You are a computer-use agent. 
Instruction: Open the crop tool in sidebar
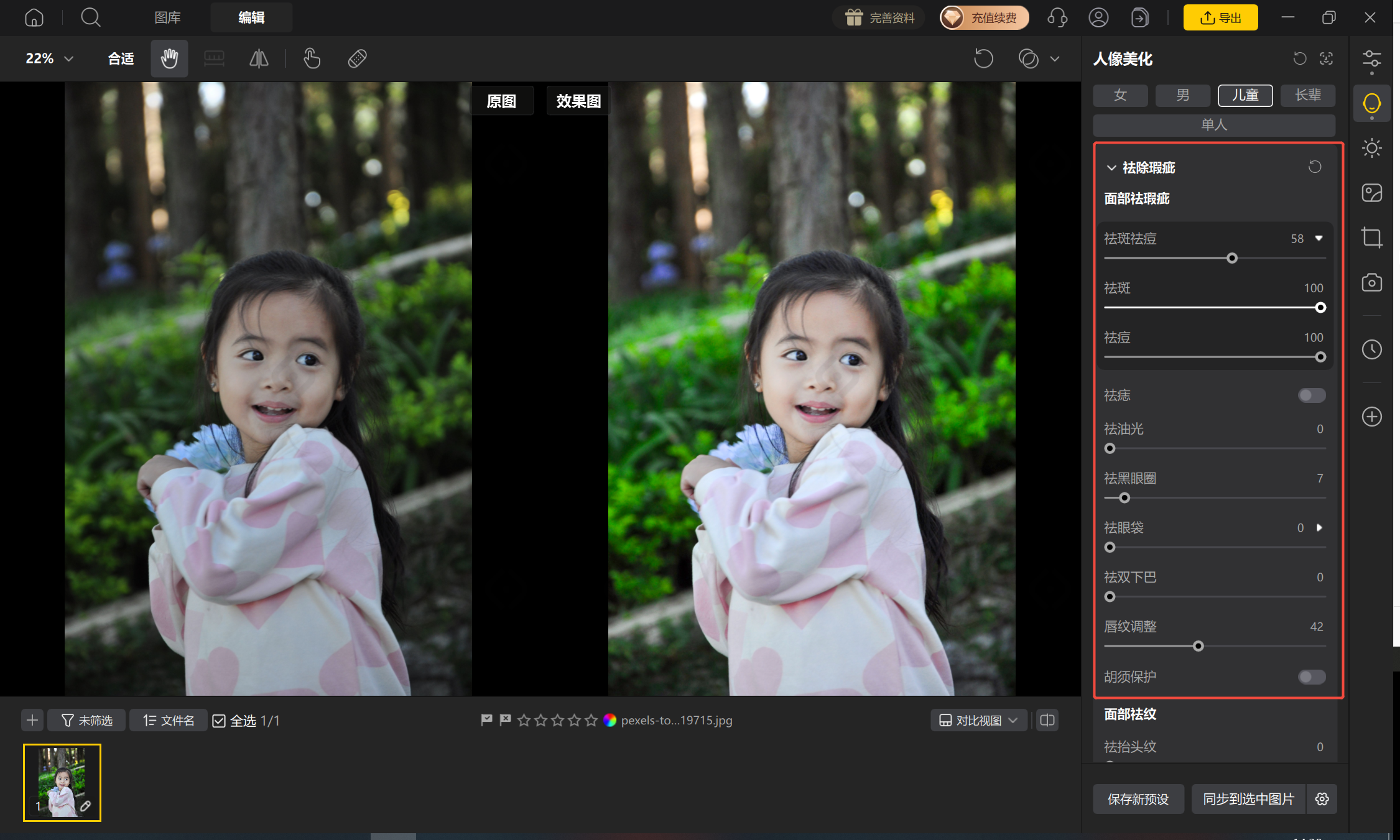click(1371, 238)
